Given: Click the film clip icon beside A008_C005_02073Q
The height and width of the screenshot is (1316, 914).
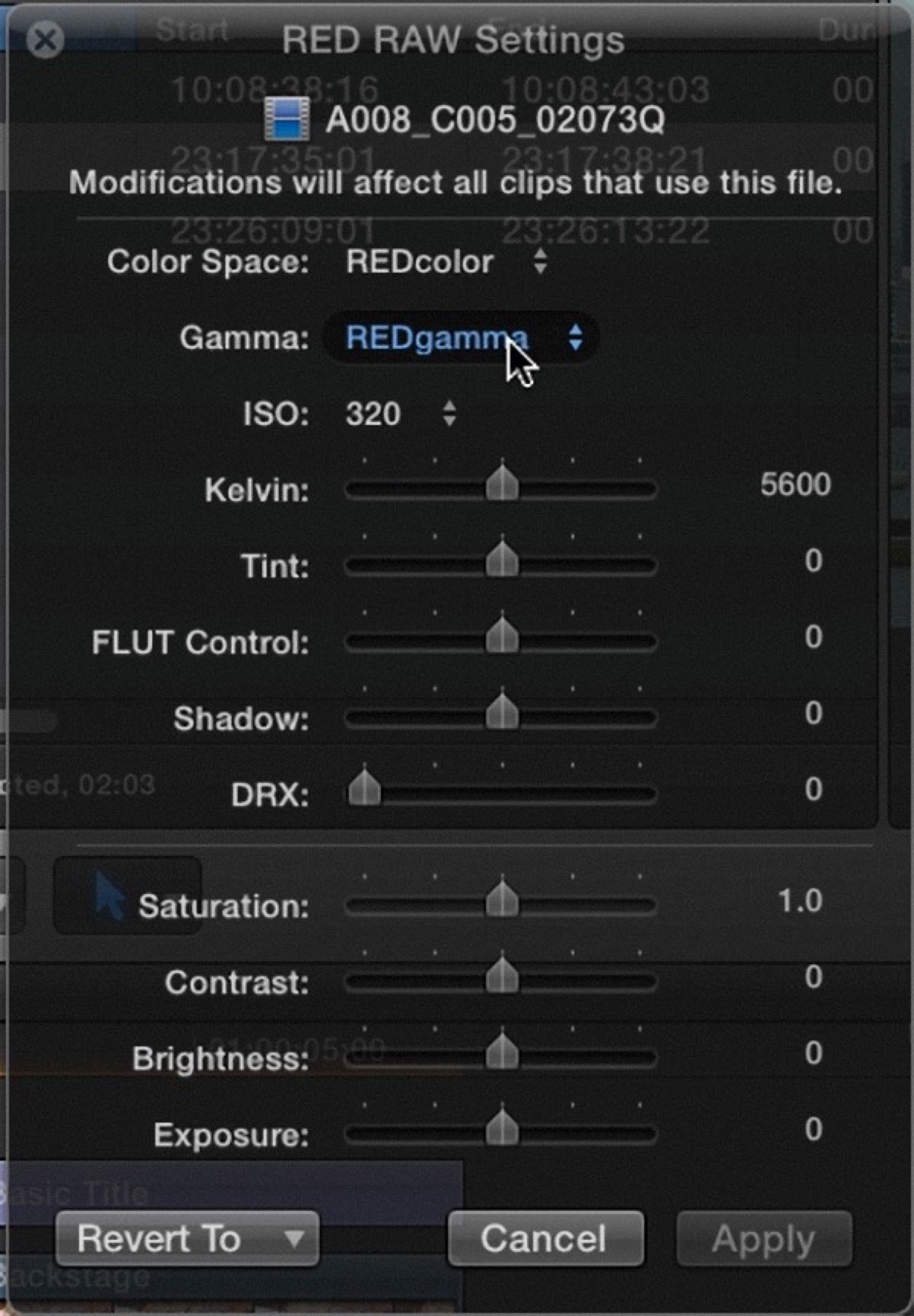Looking at the screenshot, I should click(x=287, y=119).
